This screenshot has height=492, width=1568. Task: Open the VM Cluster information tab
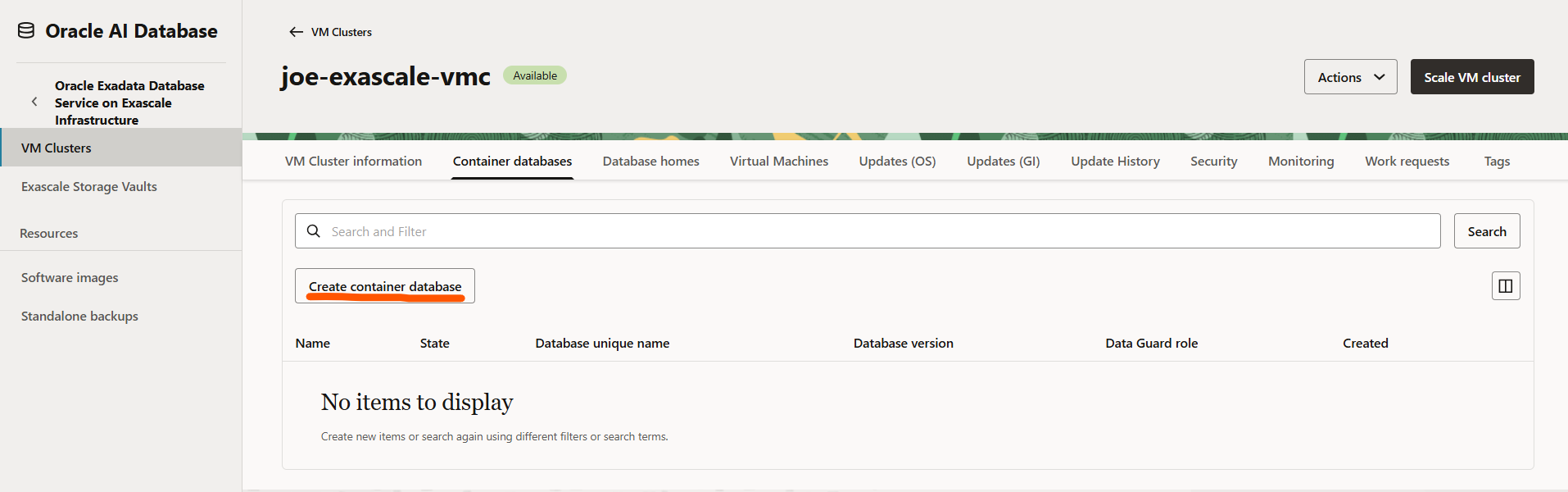[x=353, y=162]
